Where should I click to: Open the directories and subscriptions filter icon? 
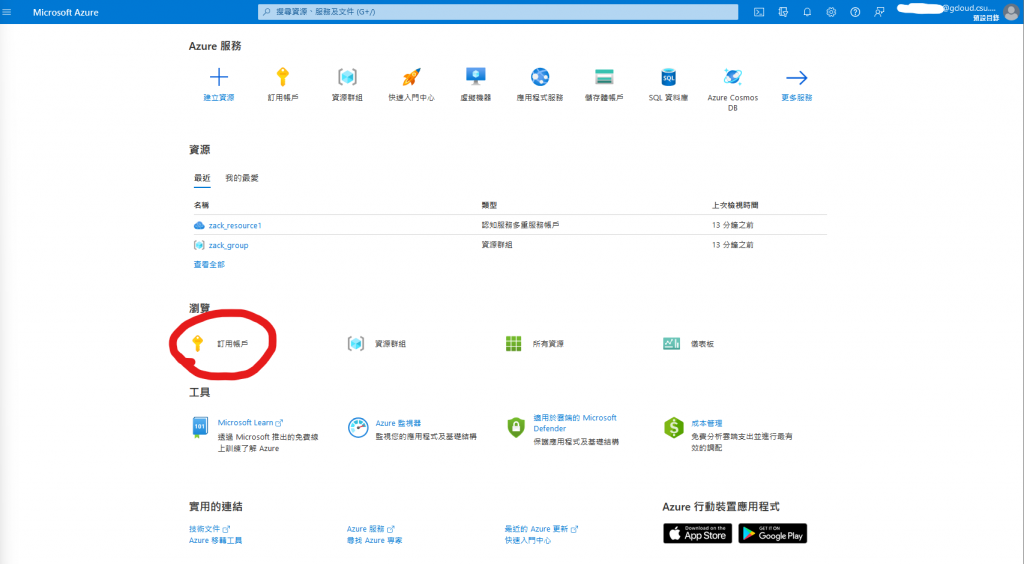[x=783, y=12]
